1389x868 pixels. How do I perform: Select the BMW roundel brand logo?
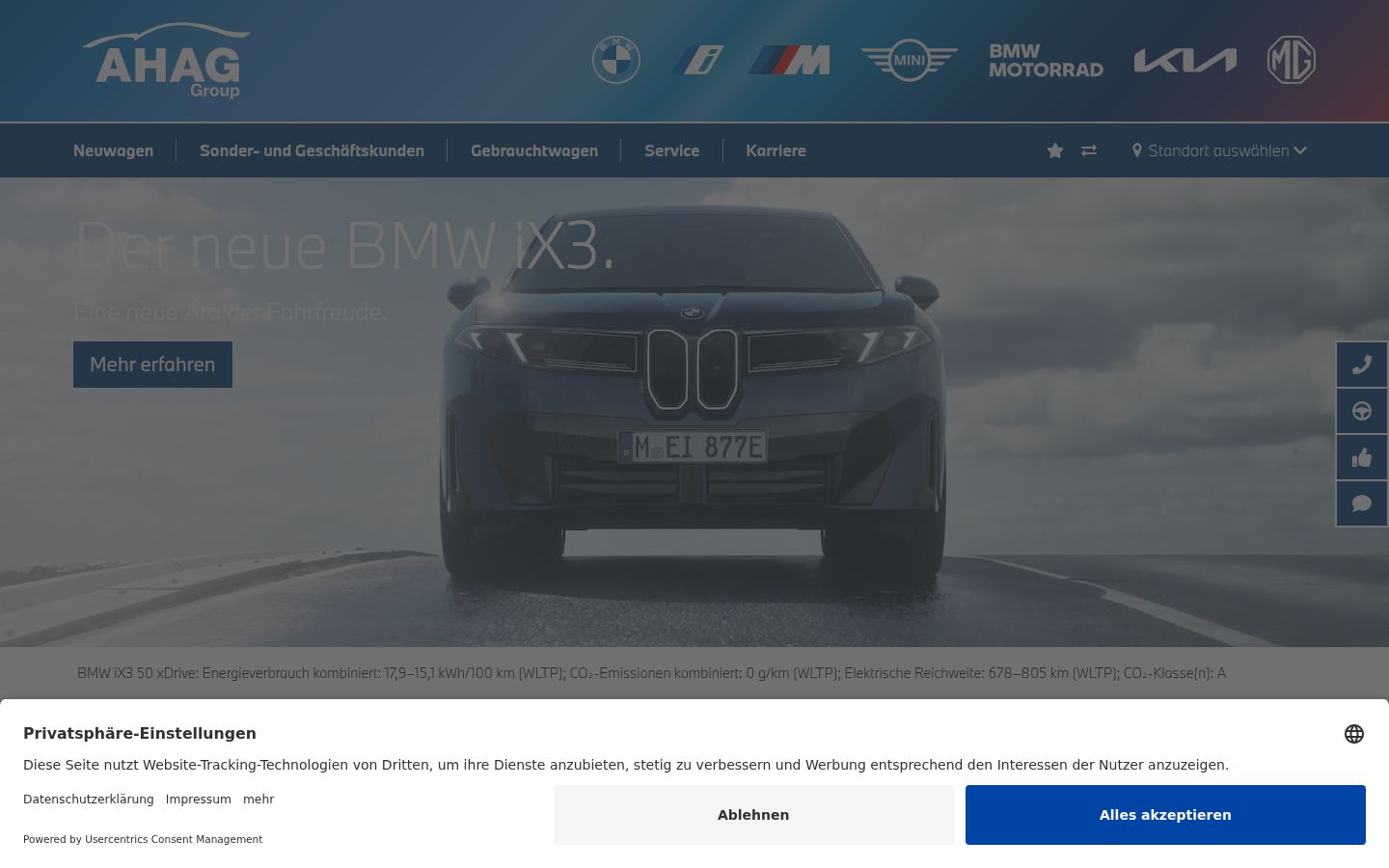click(616, 60)
